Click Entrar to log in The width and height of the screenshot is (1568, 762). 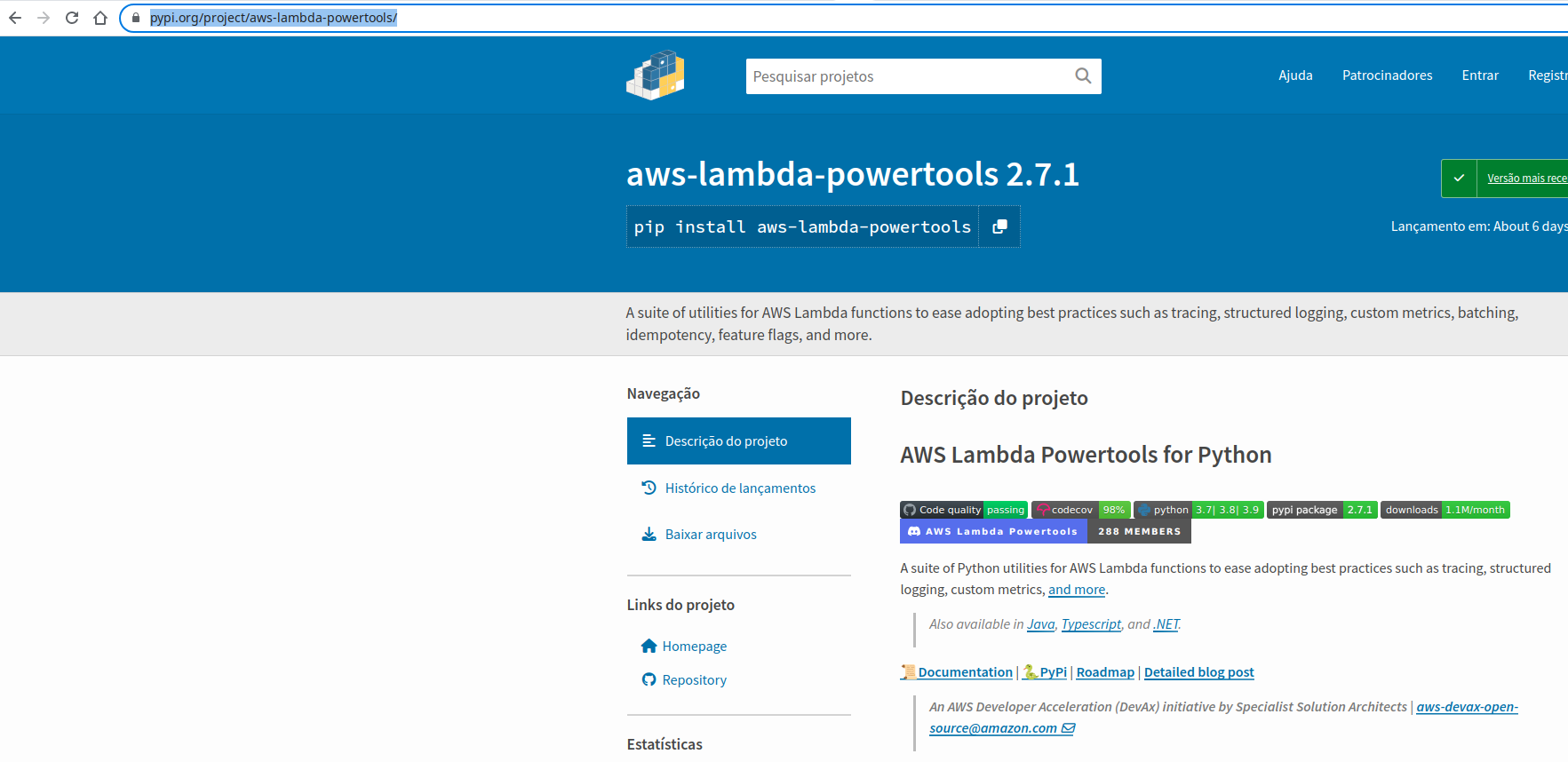1480,75
